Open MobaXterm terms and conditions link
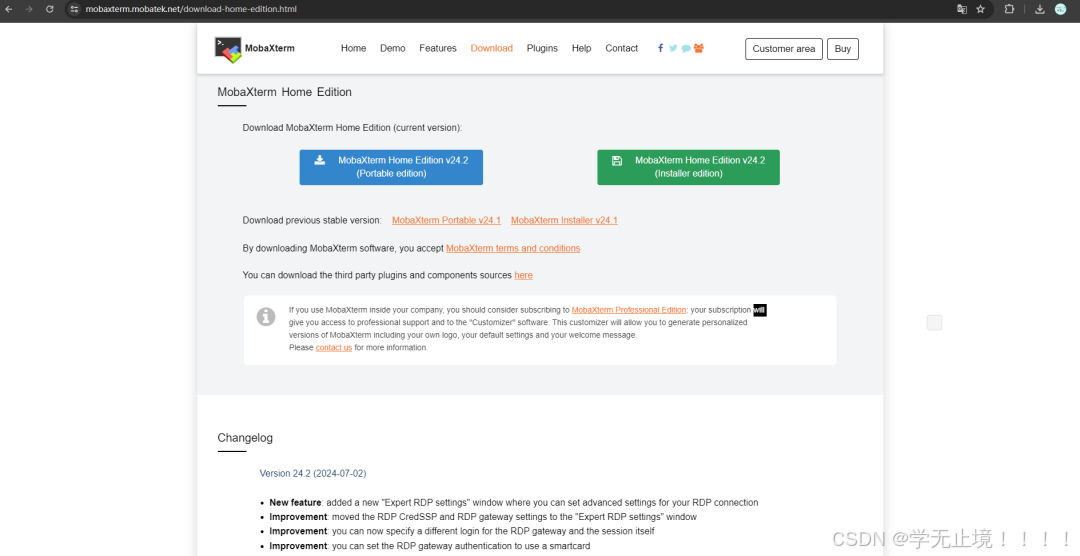Screen dimensions: 1080x556 pyautogui.click(x=513, y=248)
